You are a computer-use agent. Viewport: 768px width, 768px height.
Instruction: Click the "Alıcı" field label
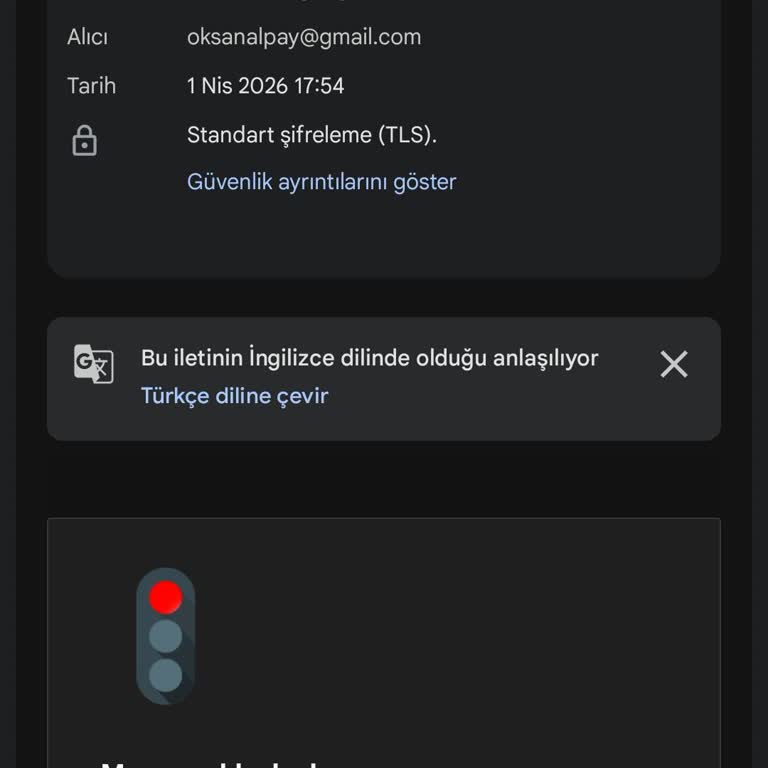[x=87, y=37]
